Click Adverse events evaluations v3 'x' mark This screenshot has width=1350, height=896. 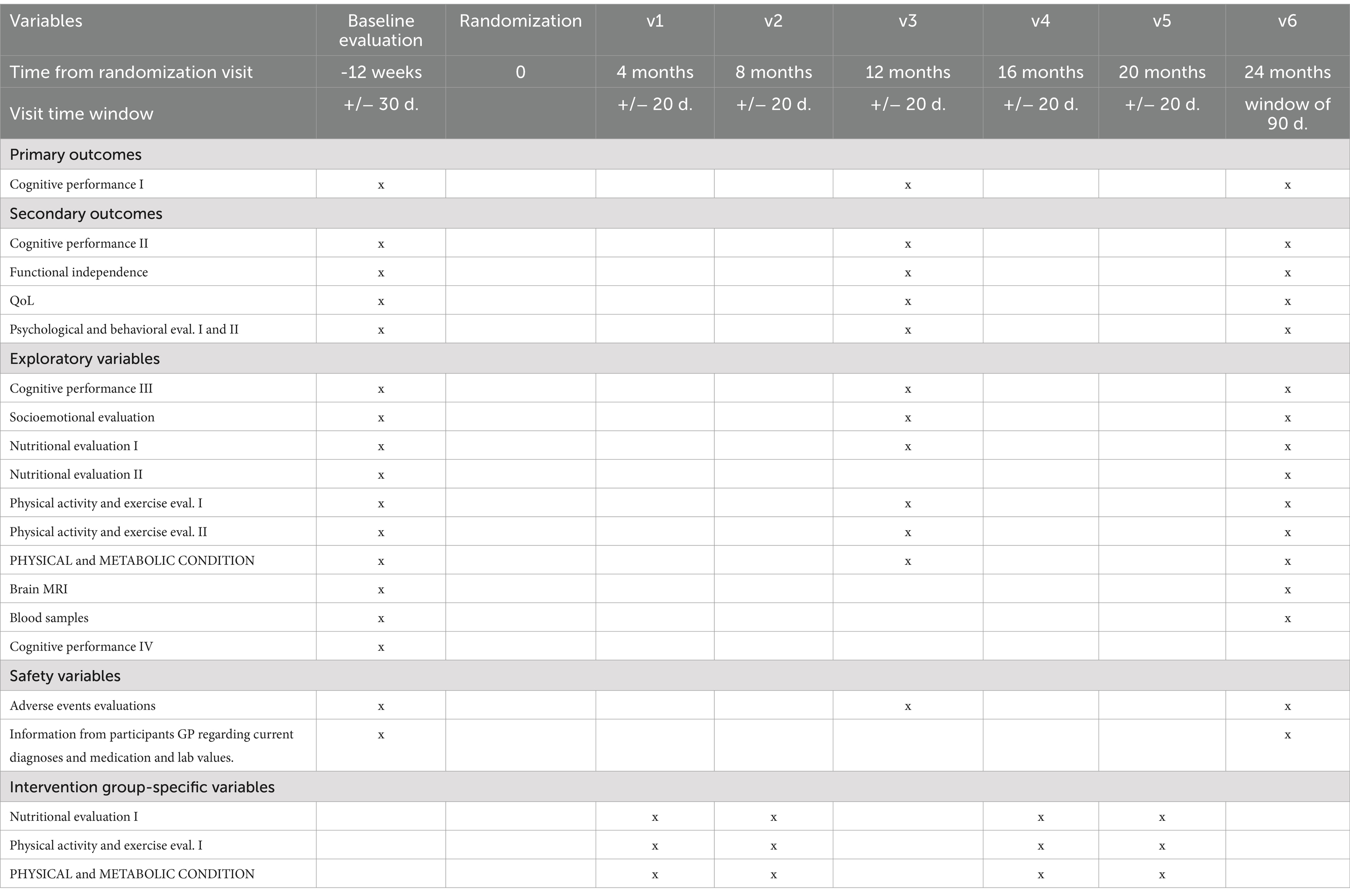point(908,707)
